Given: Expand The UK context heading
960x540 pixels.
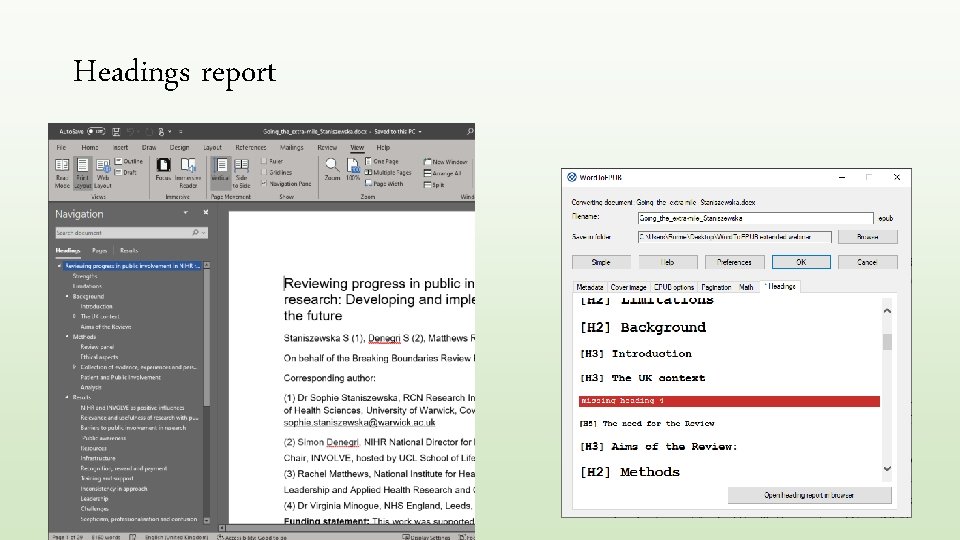Looking at the screenshot, I should tap(75, 317).
